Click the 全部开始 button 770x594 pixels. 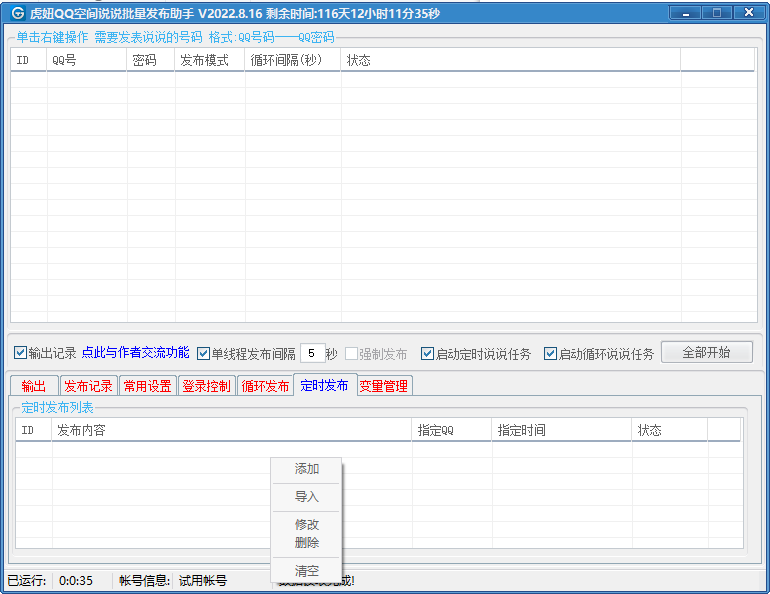click(707, 352)
